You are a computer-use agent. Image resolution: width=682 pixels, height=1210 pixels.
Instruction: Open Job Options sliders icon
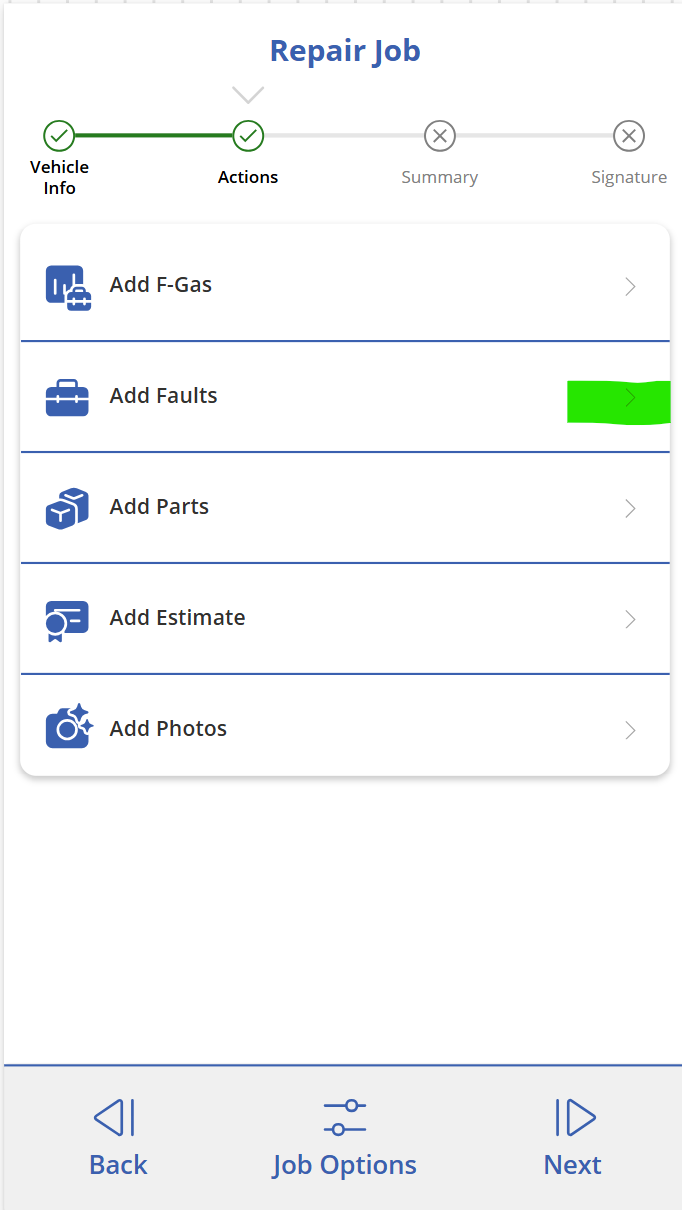[x=345, y=1117]
